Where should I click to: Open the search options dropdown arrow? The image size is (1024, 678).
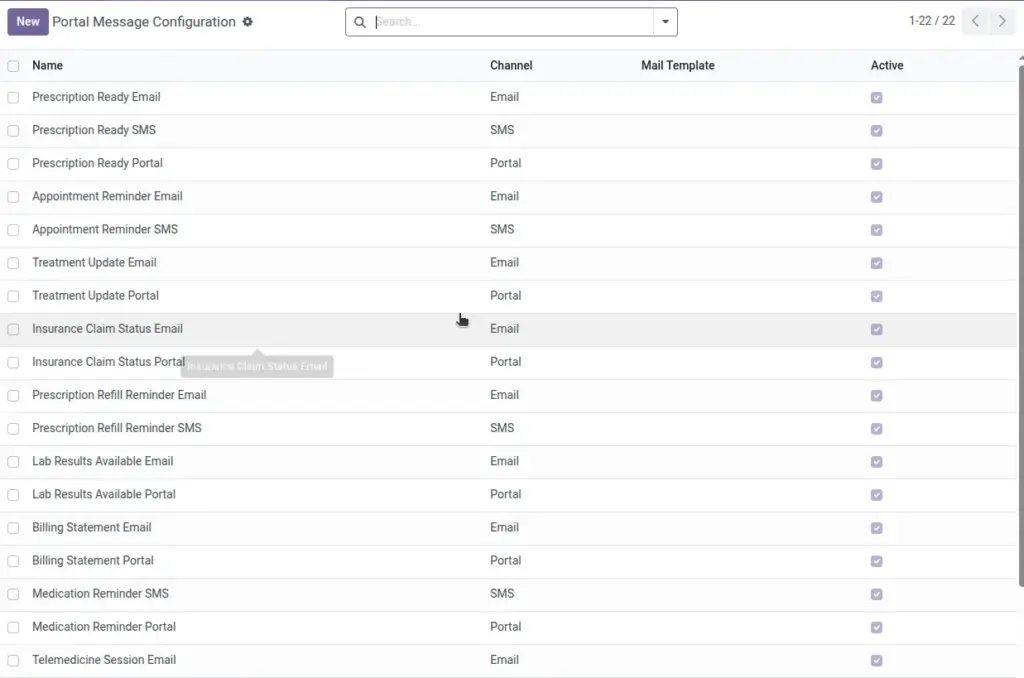(665, 22)
